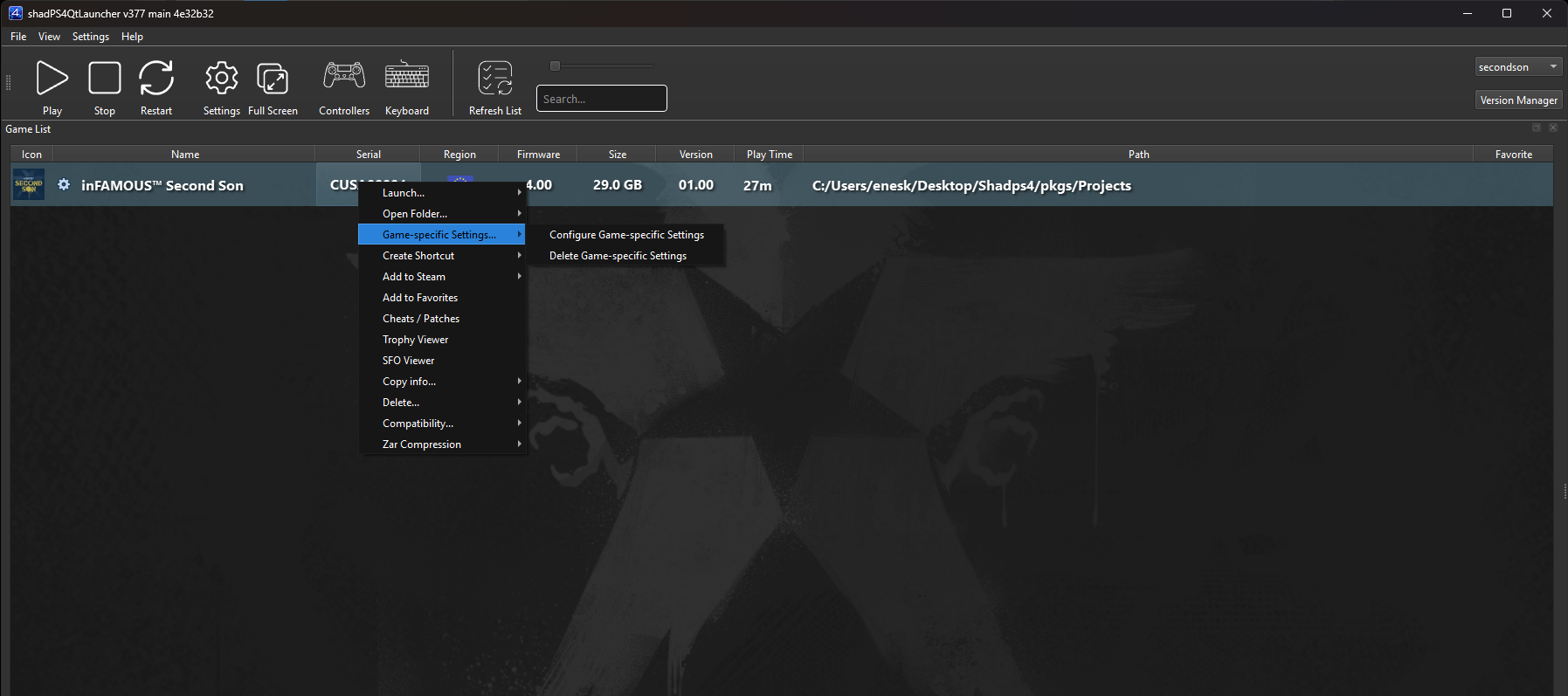Image resolution: width=1568 pixels, height=696 pixels.
Task: Open the gear-shaped Settings toolbar icon
Action: point(222,78)
